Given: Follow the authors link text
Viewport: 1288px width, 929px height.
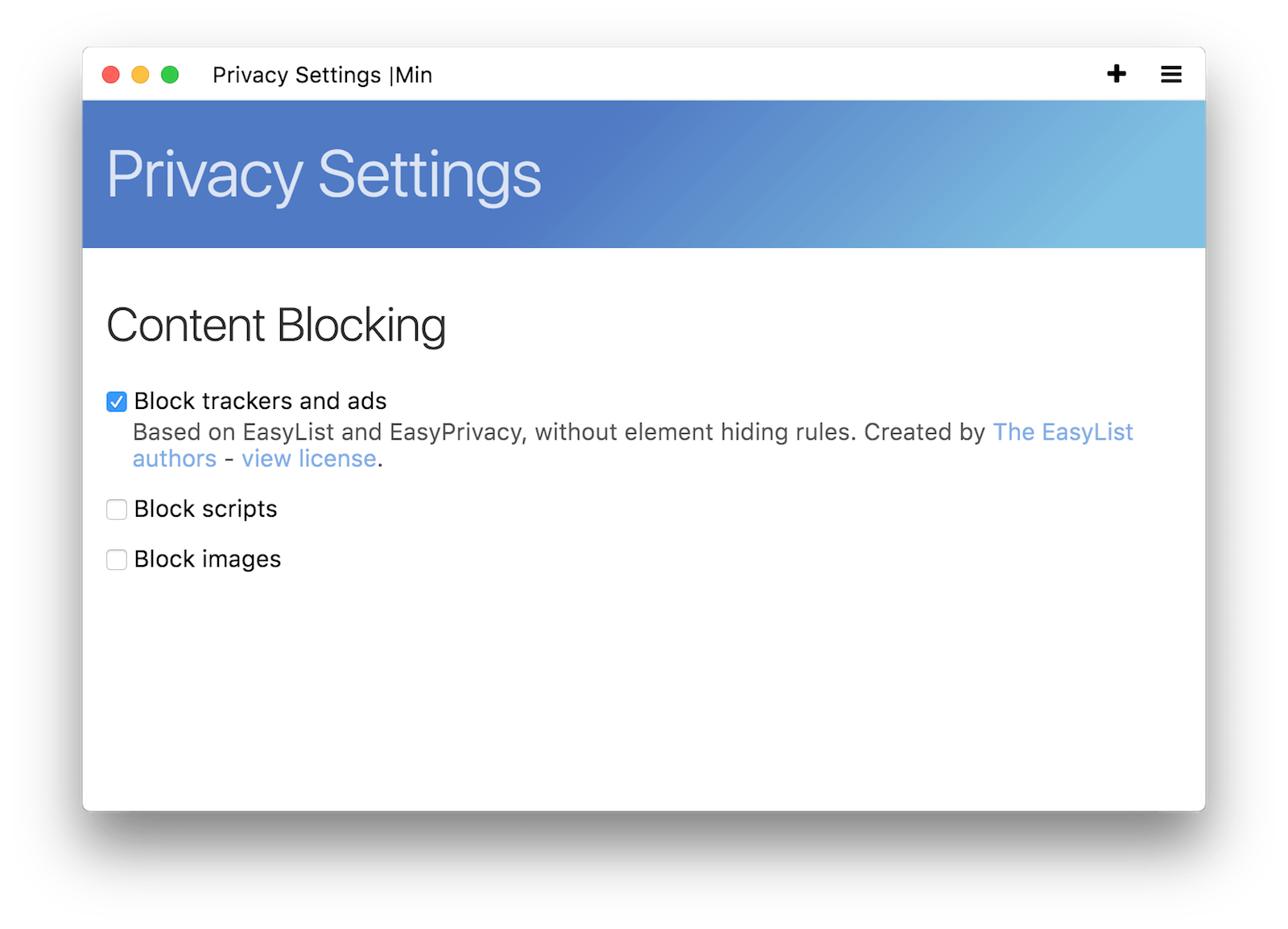Looking at the screenshot, I should tap(175, 459).
